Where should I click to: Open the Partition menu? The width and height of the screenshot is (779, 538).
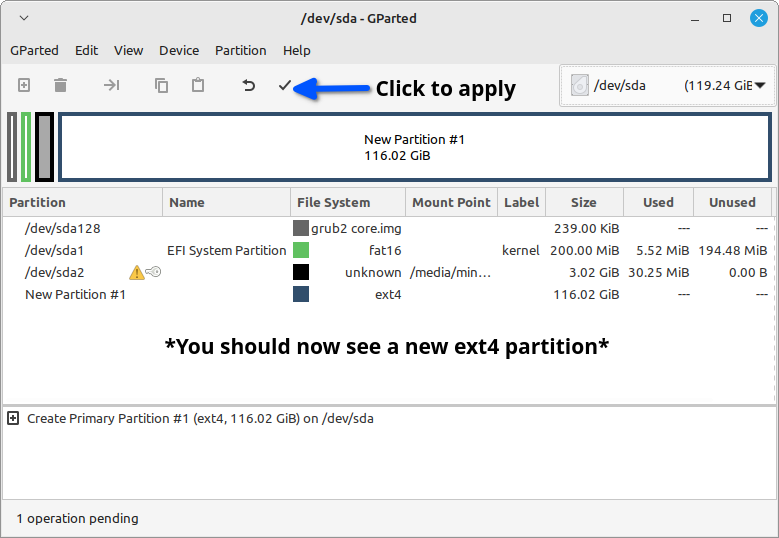(240, 51)
